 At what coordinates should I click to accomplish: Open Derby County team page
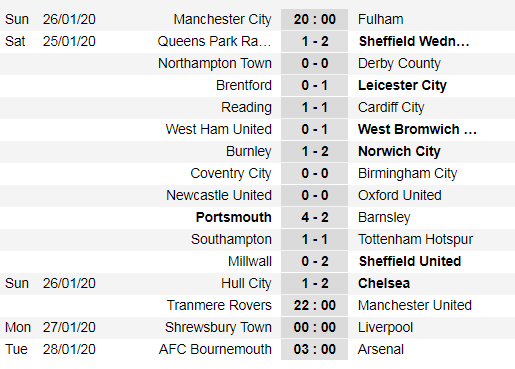coord(399,63)
